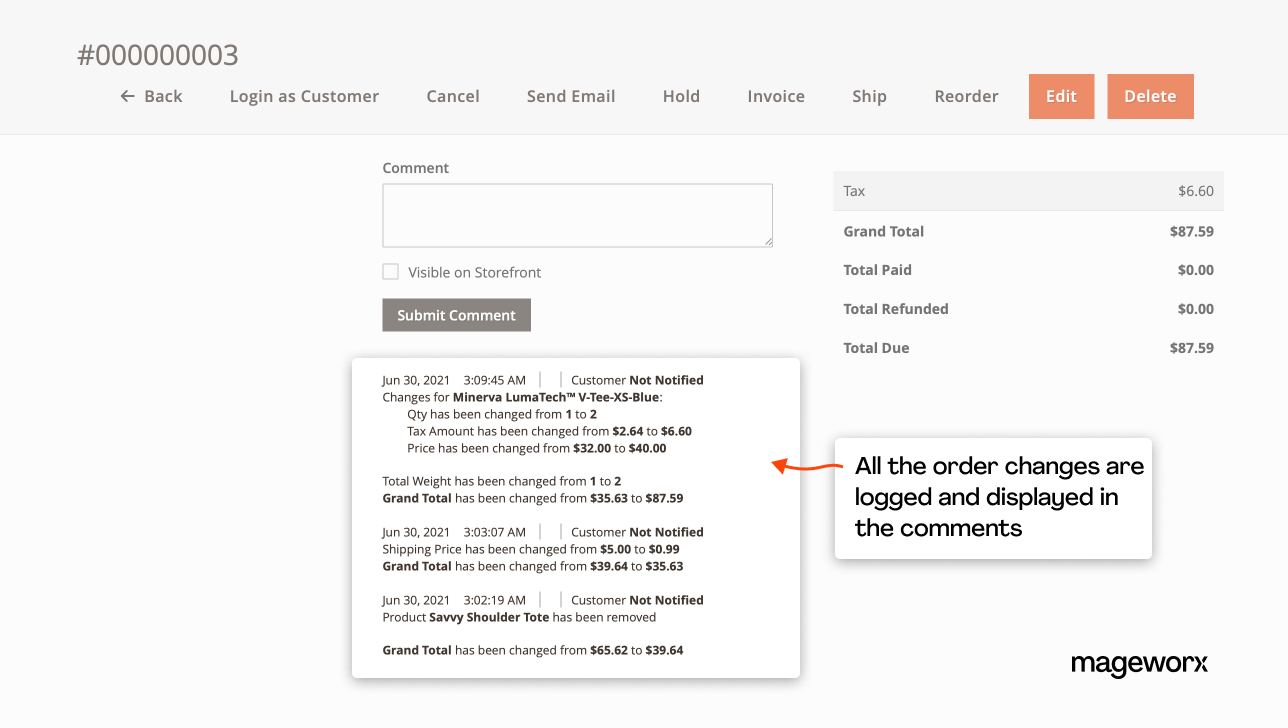Put order #000000003 on Hold
Image resolution: width=1288 pixels, height=728 pixels.
(681, 96)
